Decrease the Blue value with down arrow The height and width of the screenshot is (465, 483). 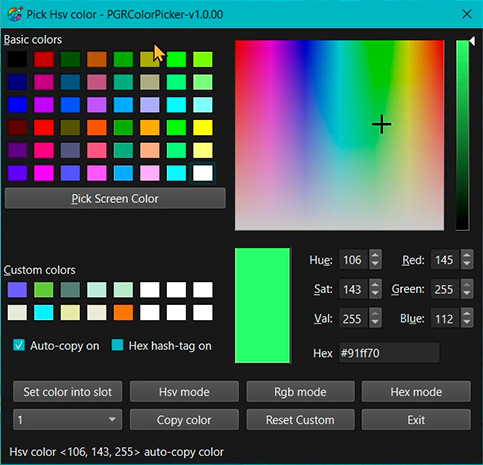tap(467, 323)
